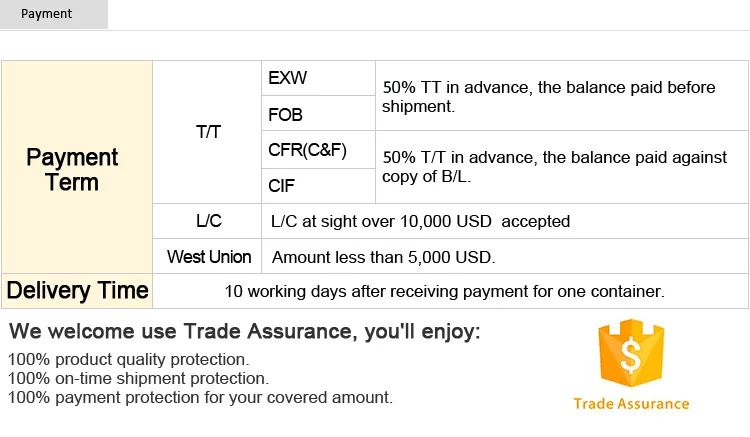Select the CFR(C&F) trade term cell
This screenshot has width=750, height=437.
306,150
